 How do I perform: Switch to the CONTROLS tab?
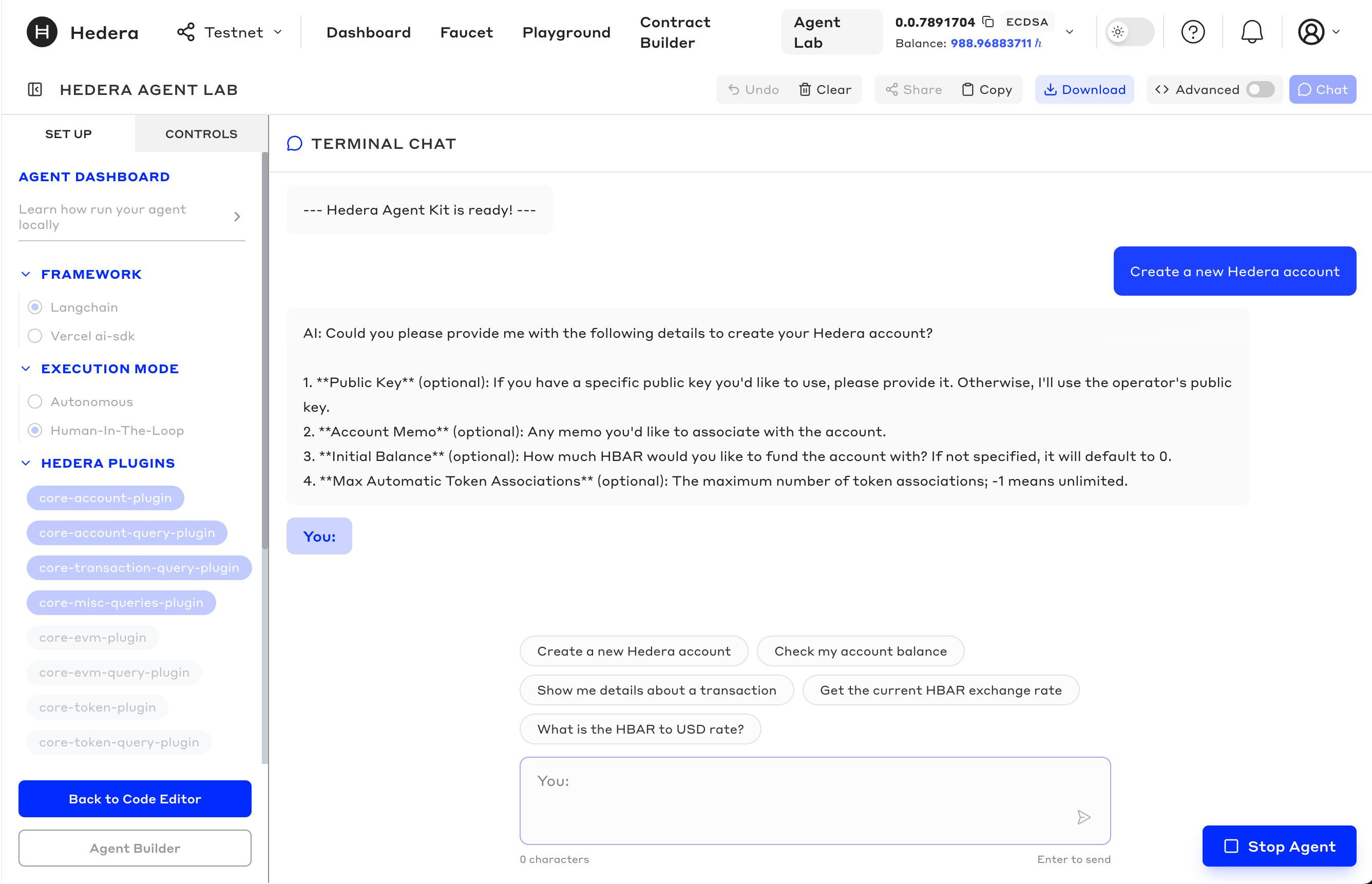tap(201, 134)
